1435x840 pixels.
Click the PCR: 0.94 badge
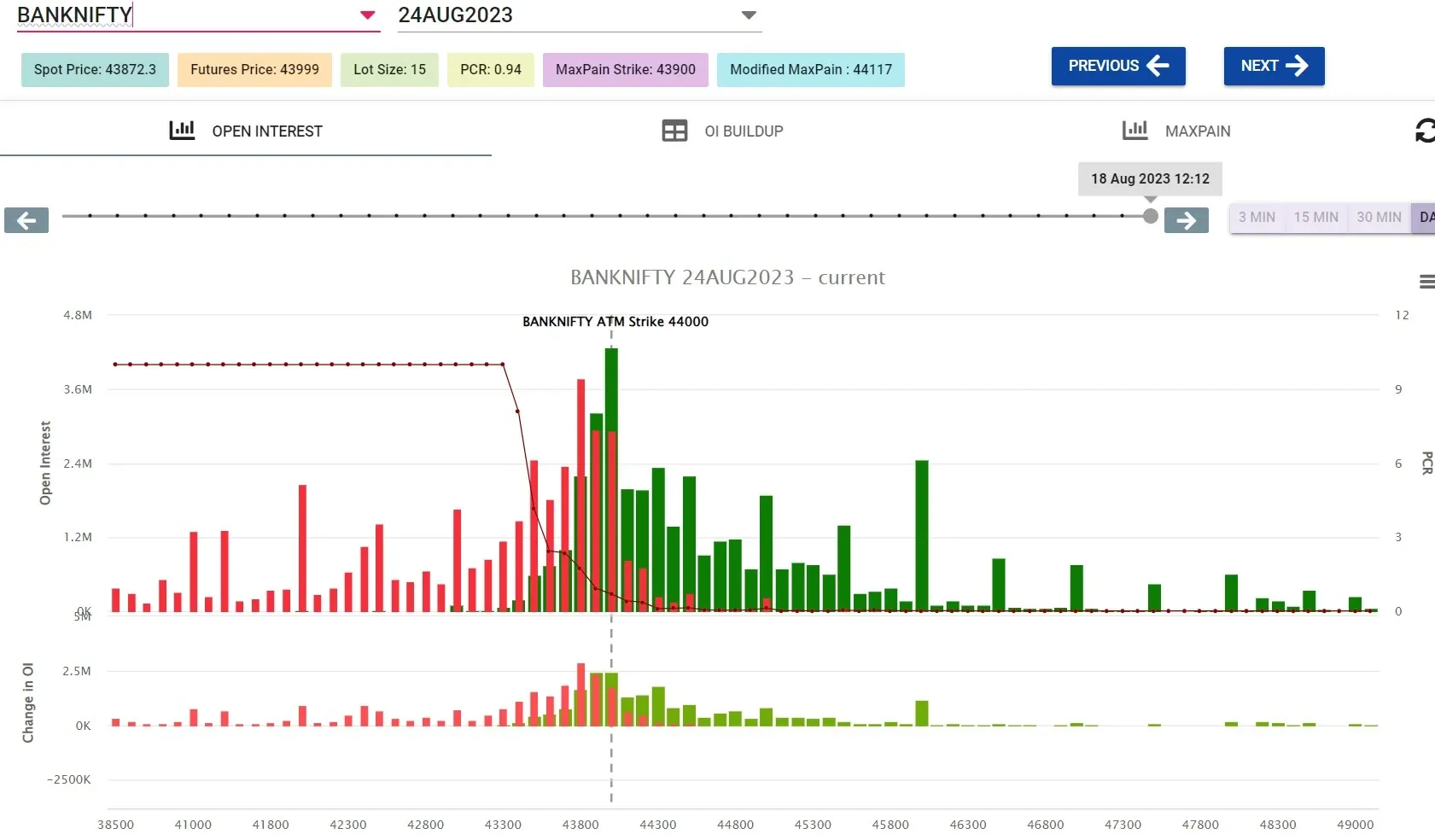click(x=491, y=69)
